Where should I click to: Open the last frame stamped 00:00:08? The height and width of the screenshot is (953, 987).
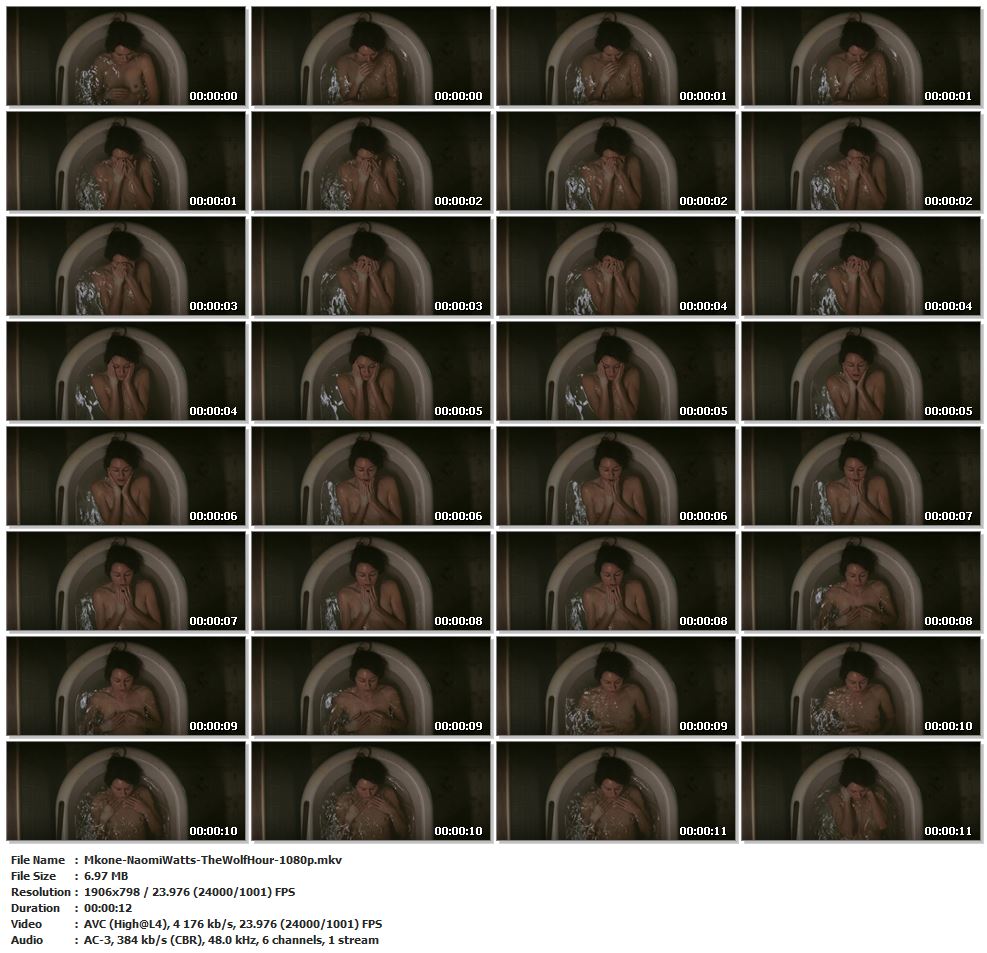click(860, 581)
